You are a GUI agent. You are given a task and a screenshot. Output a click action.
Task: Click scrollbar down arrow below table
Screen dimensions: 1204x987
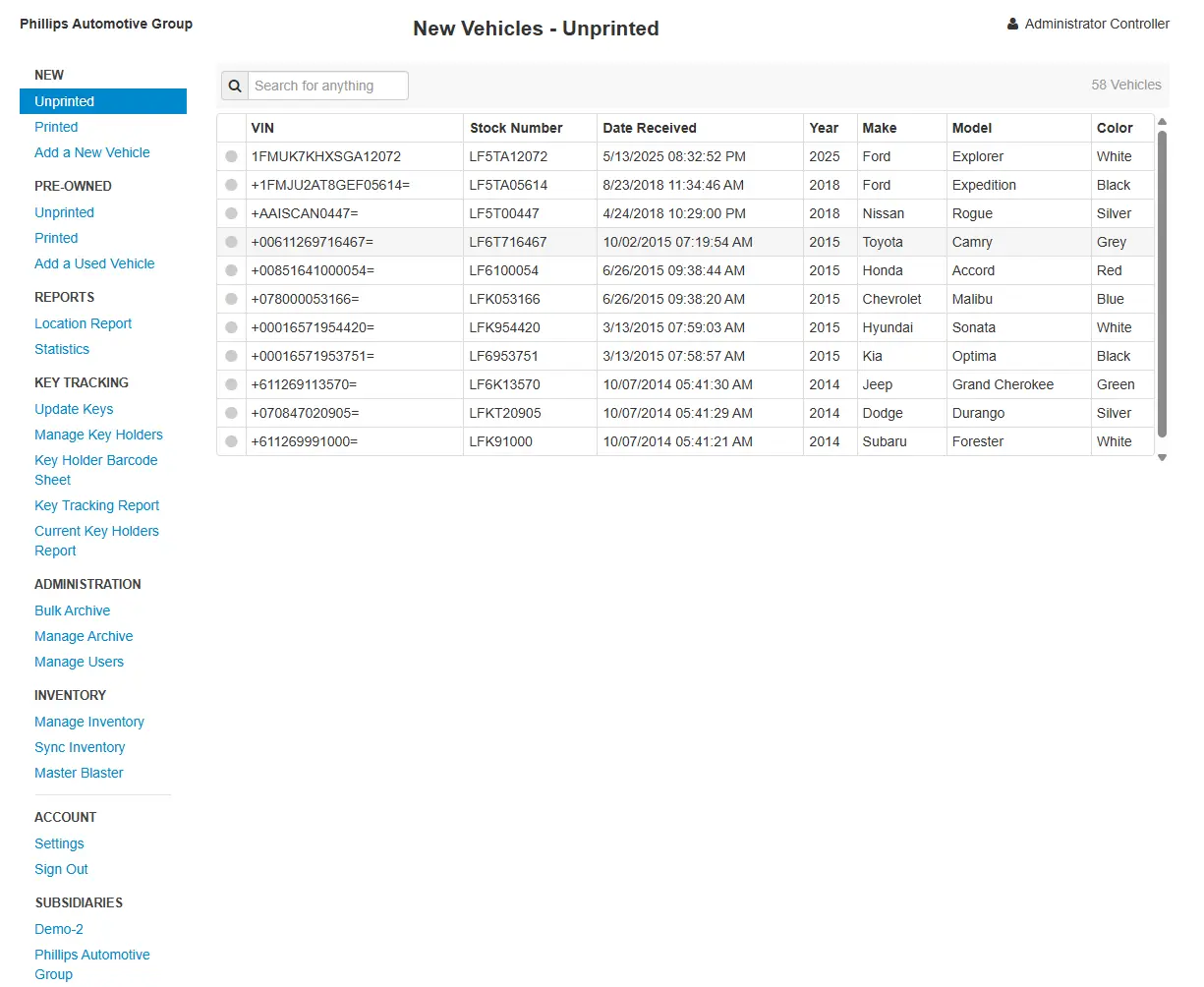pyautogui.click(x=1162, y=457)
